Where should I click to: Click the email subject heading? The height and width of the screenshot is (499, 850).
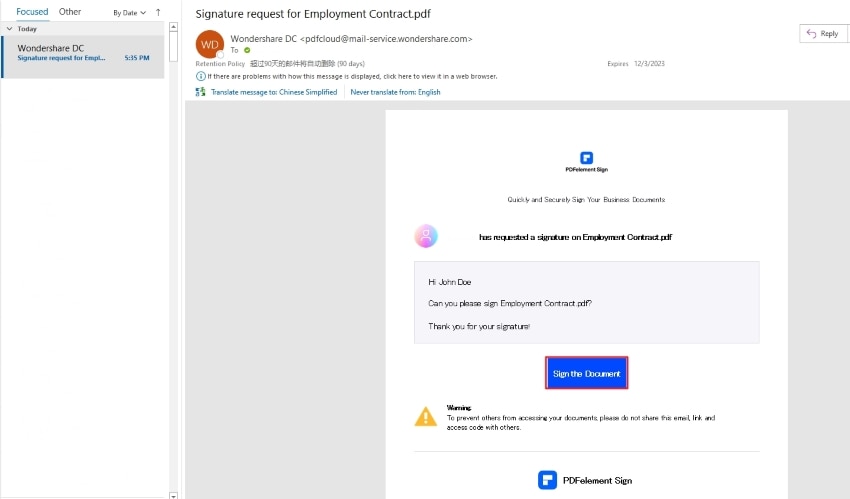313,14
